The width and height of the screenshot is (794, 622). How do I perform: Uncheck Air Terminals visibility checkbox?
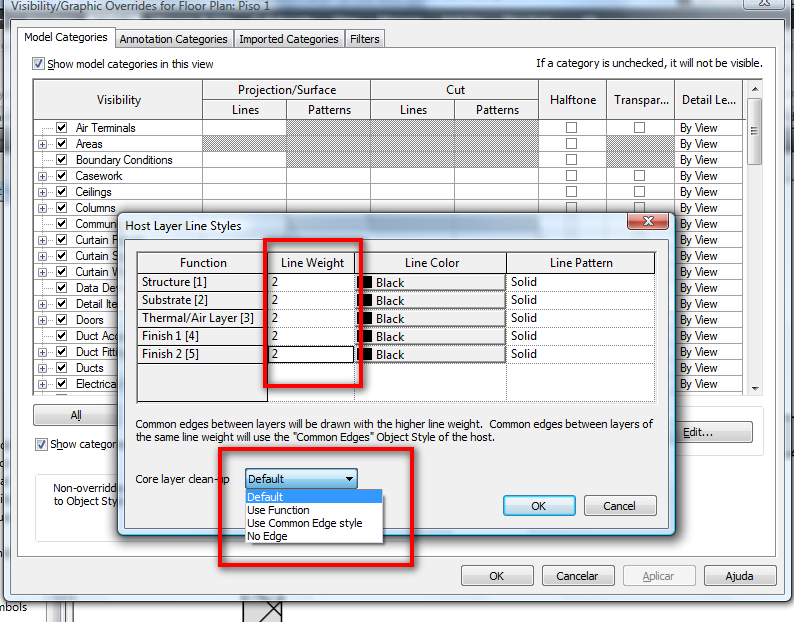62,128
